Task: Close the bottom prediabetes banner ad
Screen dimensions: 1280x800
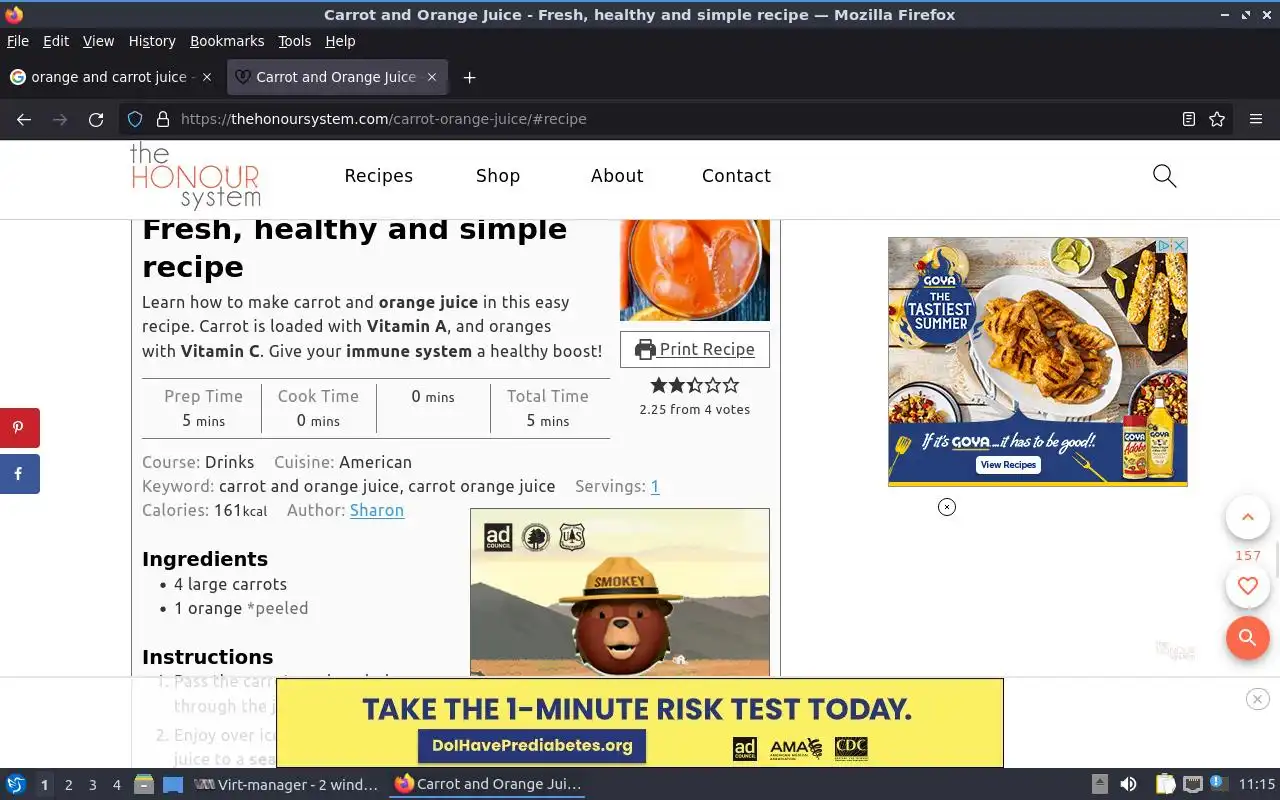Action: (1258, 699)
